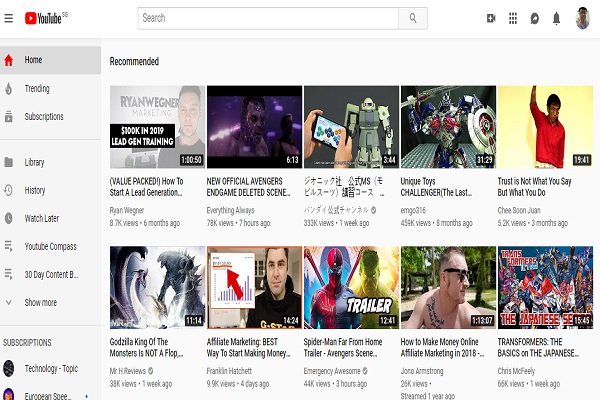
Task: Open Ryan Wegner lead gen training thumbnail
Action: pos(157,127)
